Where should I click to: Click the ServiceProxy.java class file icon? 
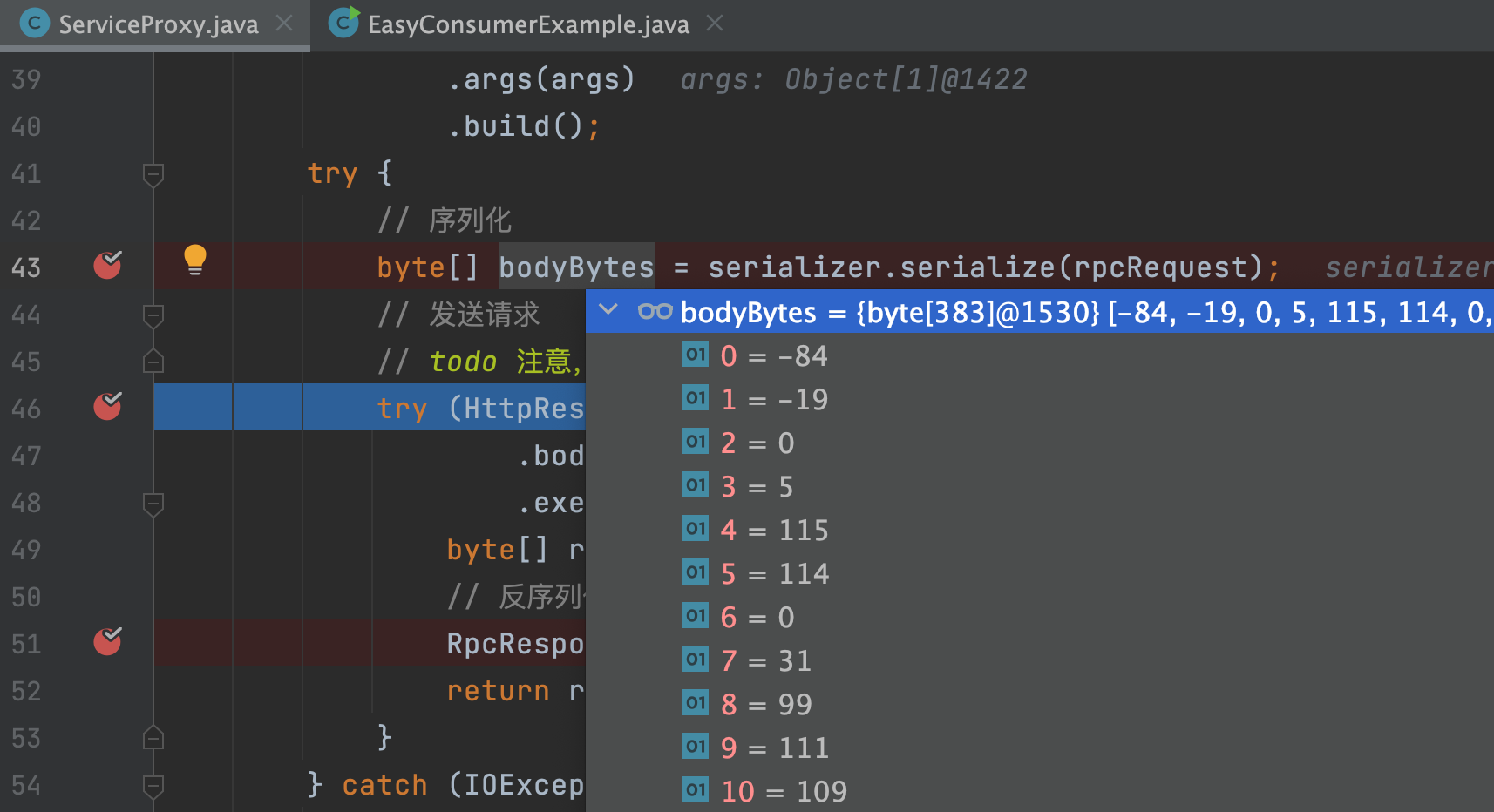[34, 24]
